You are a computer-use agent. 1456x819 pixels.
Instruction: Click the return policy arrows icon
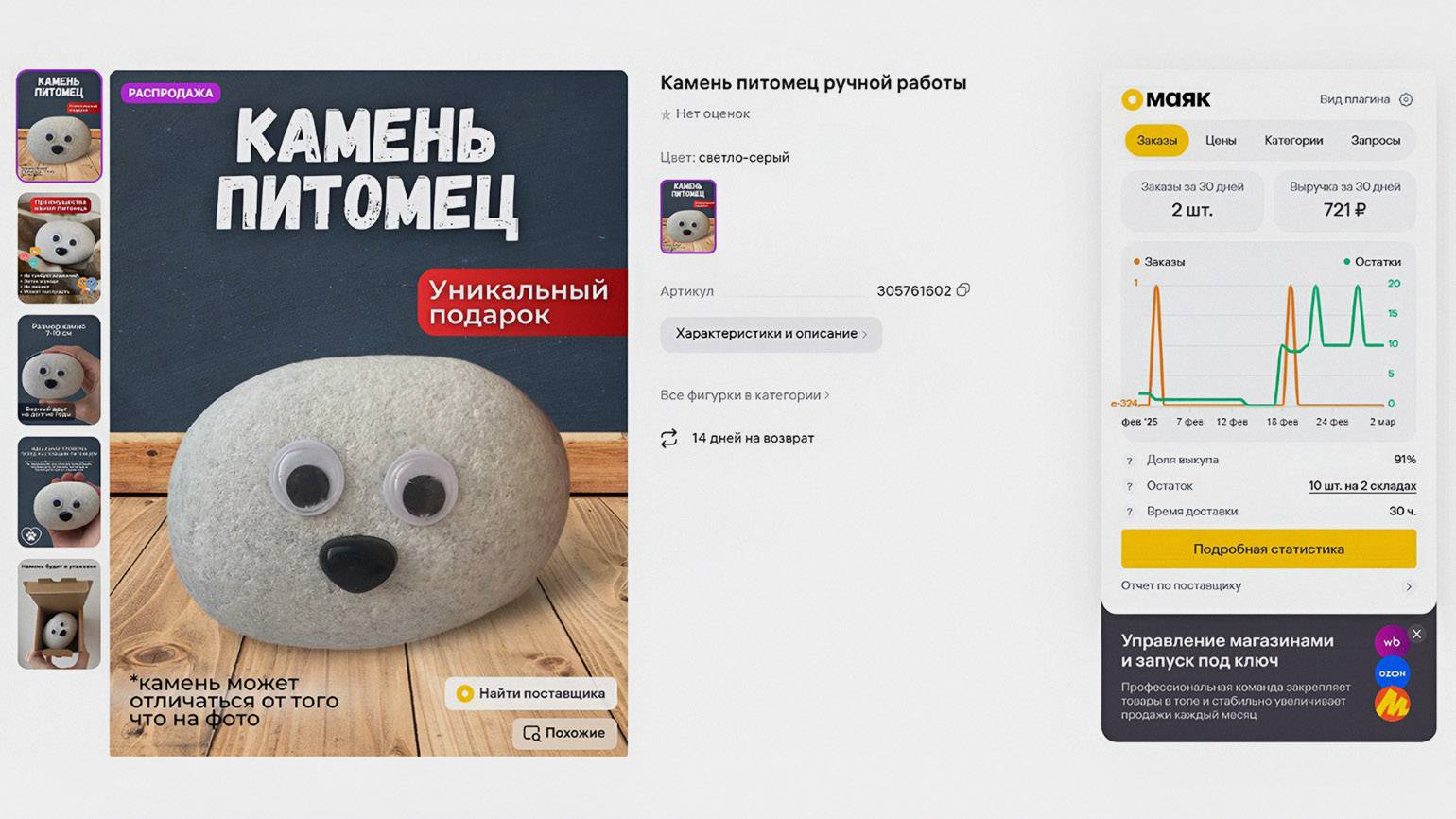669,438
